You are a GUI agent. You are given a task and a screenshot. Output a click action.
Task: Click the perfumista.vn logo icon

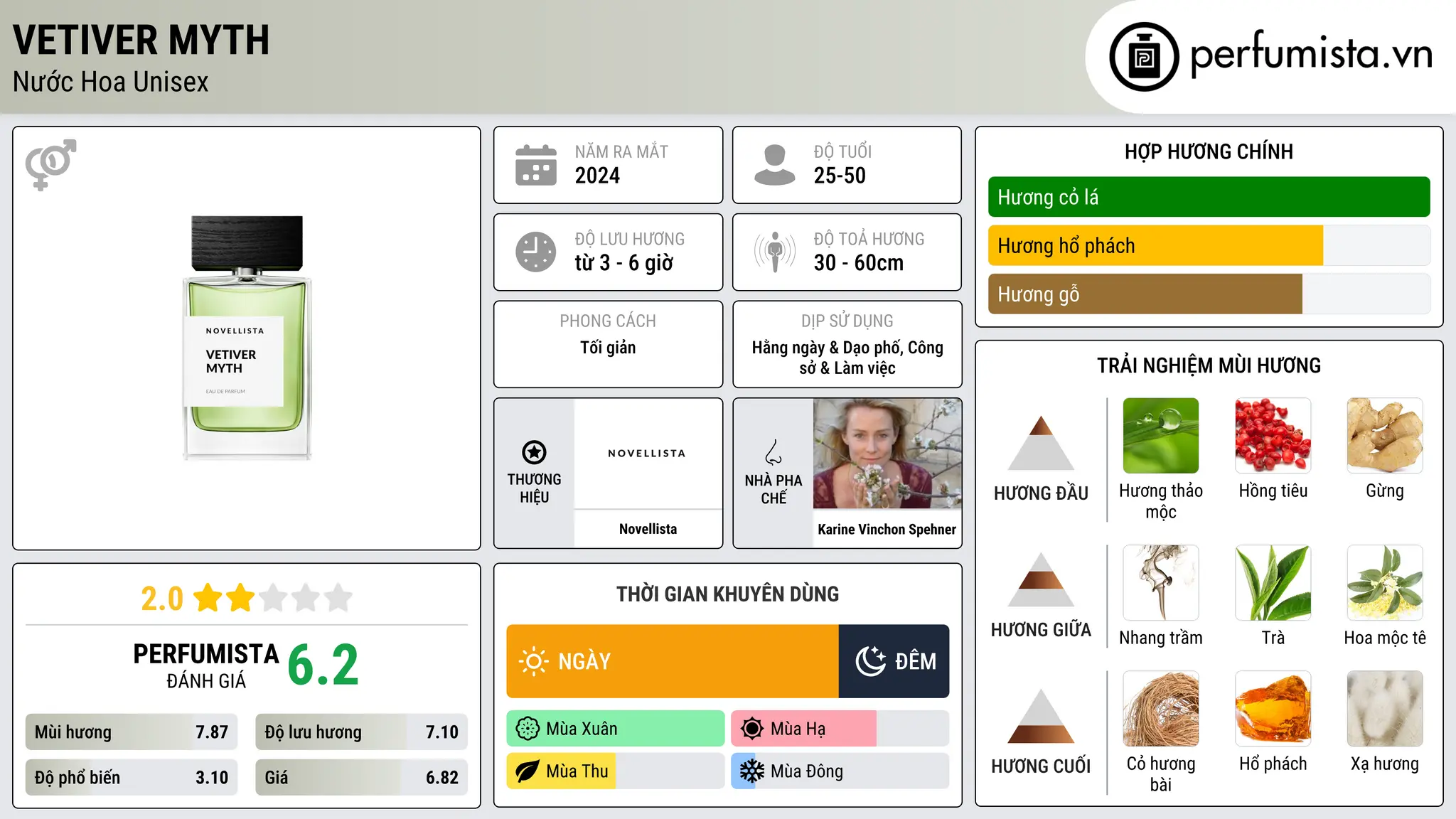(x=1144, y=57)
